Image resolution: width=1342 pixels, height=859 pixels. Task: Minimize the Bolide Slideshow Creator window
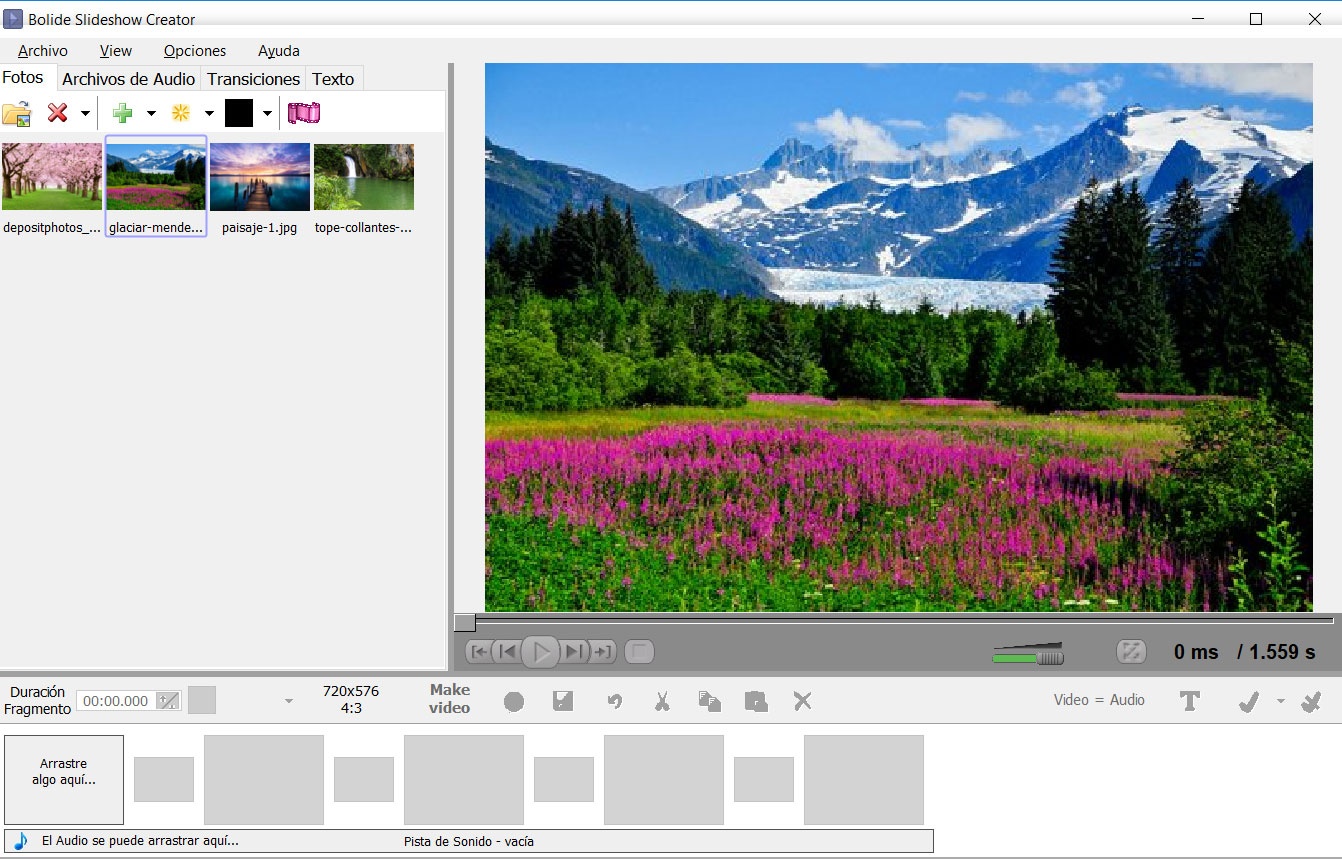(x=1196, y=19)
